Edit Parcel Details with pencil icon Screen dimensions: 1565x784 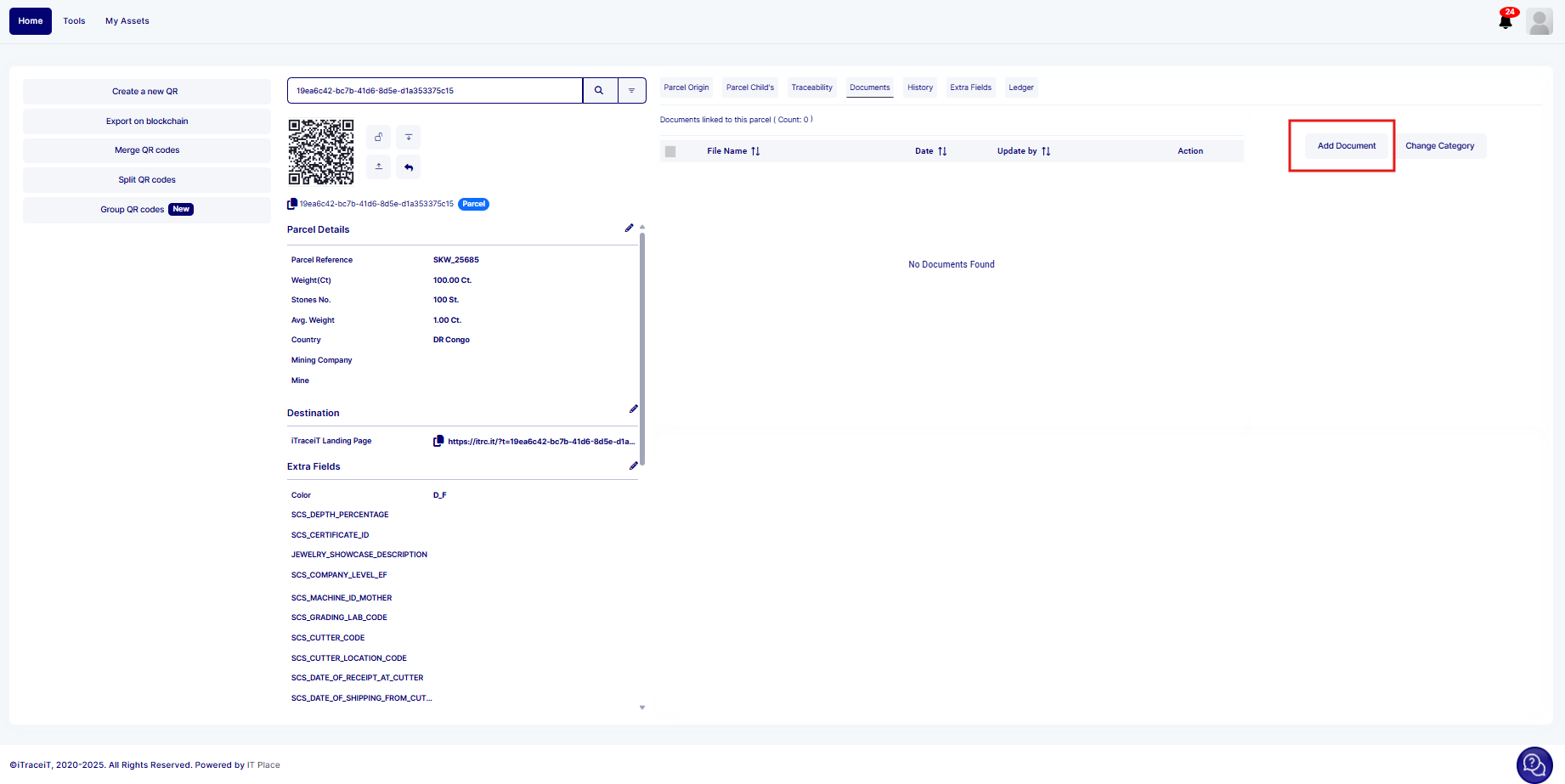629,228
